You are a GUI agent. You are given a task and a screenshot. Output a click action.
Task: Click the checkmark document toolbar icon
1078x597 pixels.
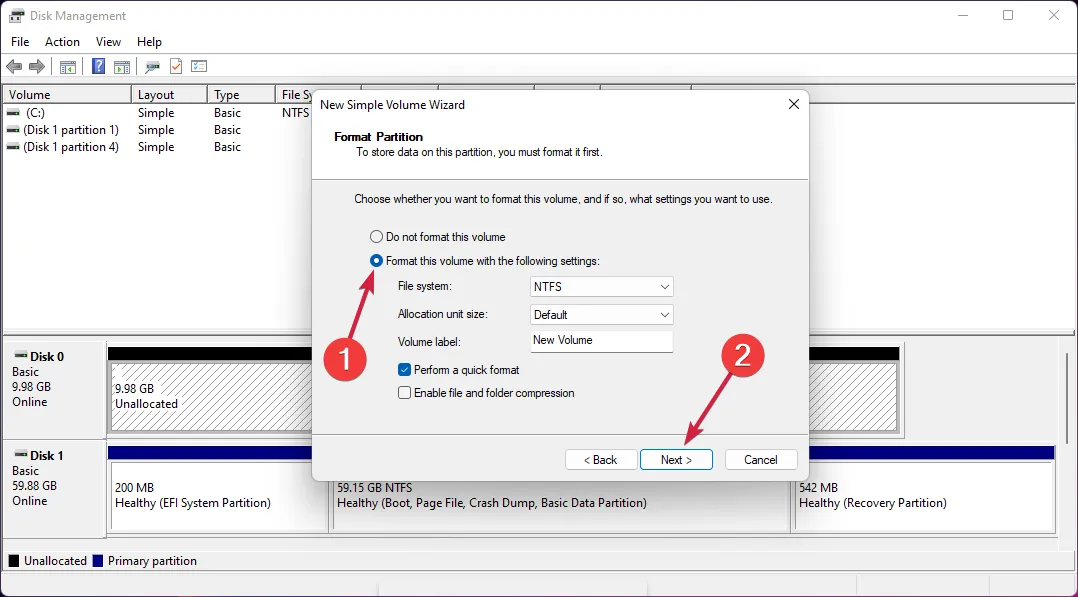[x=176, y=67]
